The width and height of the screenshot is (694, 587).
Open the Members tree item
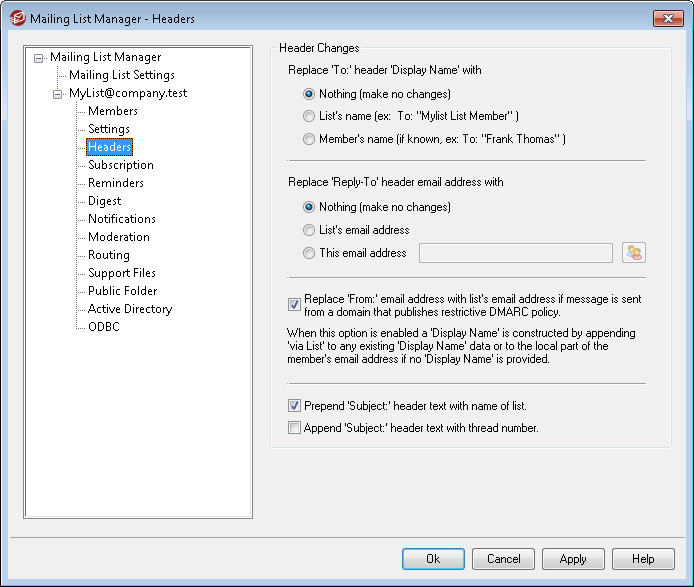tap(113, 111)
